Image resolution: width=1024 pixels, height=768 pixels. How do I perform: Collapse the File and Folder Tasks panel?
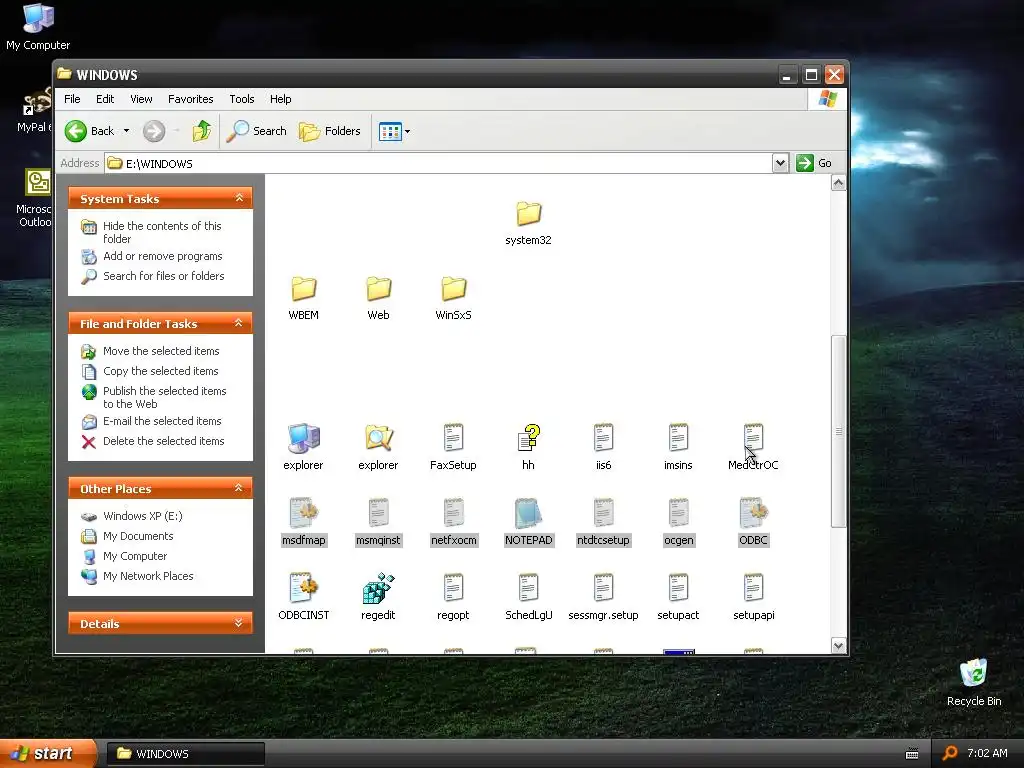(x=239, y=323)
